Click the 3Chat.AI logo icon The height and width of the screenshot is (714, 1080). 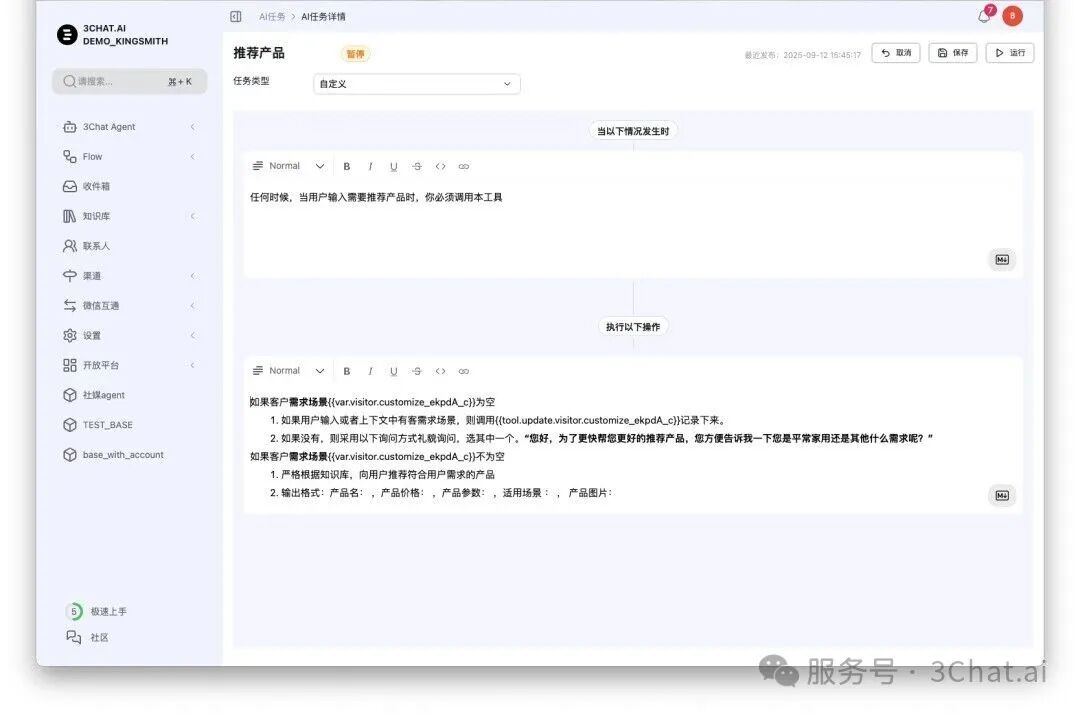pos(67,34)
